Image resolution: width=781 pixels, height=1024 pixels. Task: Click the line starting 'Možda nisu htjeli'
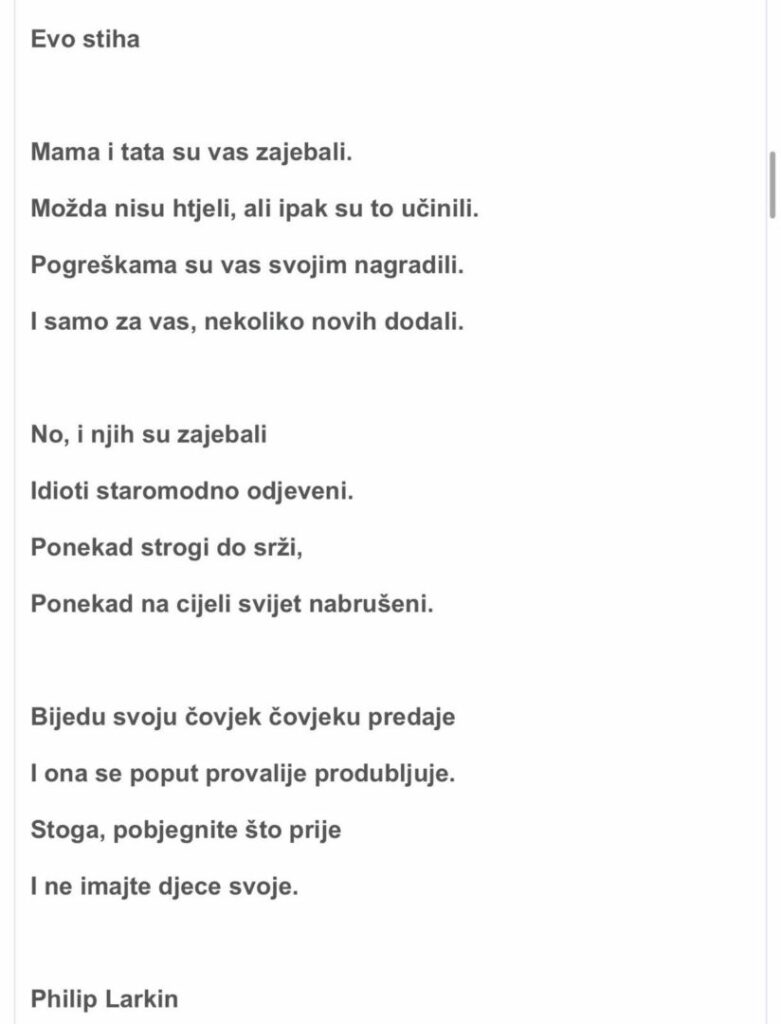[256, 210]
